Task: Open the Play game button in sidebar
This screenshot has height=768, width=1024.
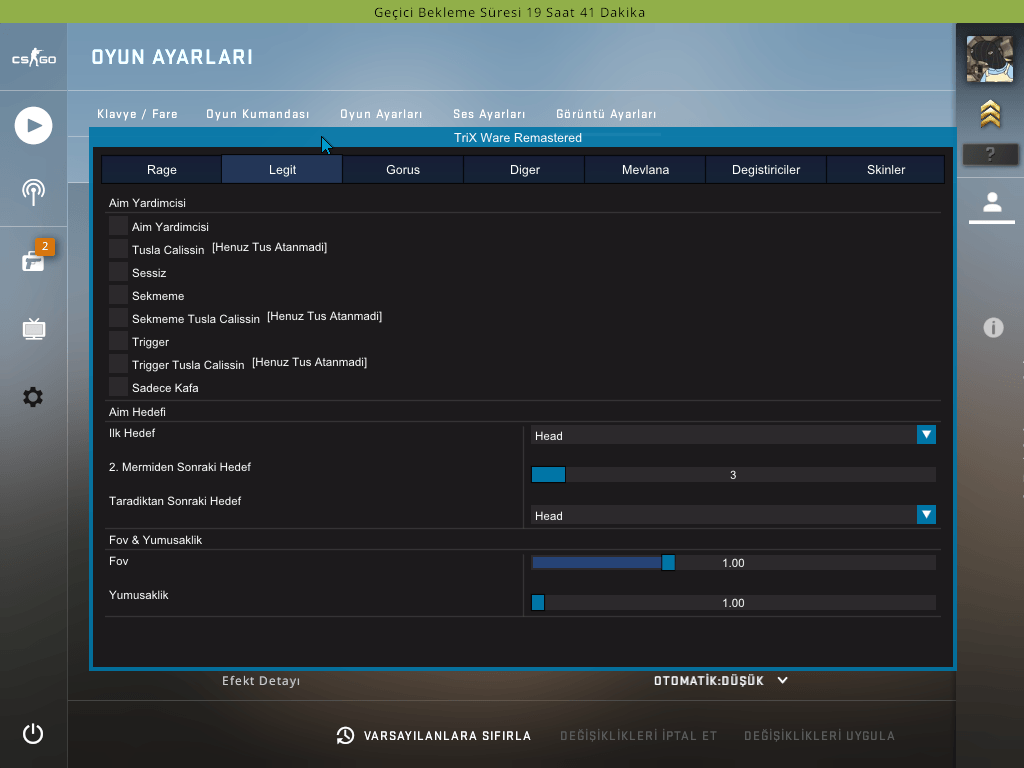Action: pos(33,125)
